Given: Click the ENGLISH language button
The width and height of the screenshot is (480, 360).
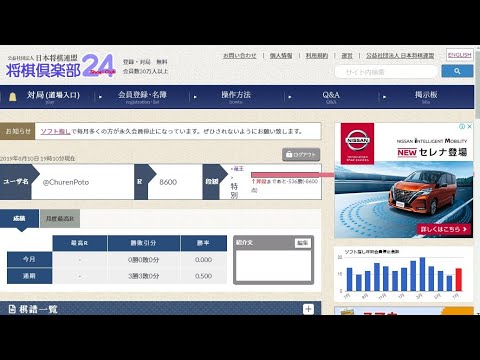Looking at the screenshot, I should (459, 55).
